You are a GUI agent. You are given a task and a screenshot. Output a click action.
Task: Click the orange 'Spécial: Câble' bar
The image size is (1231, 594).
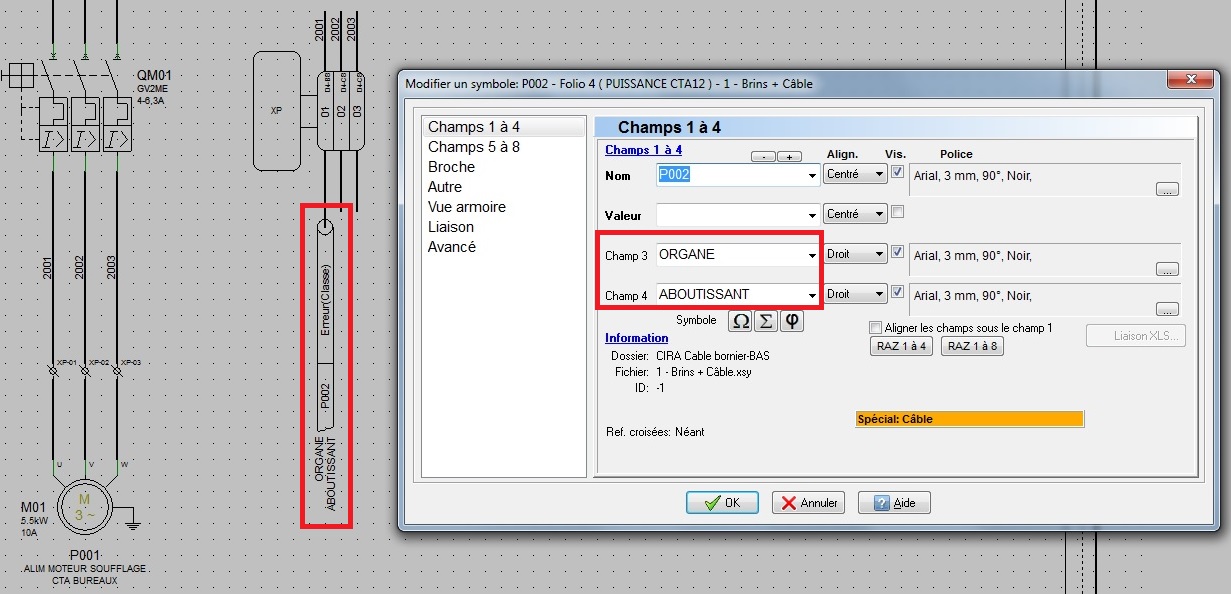[x=969, y=419]
